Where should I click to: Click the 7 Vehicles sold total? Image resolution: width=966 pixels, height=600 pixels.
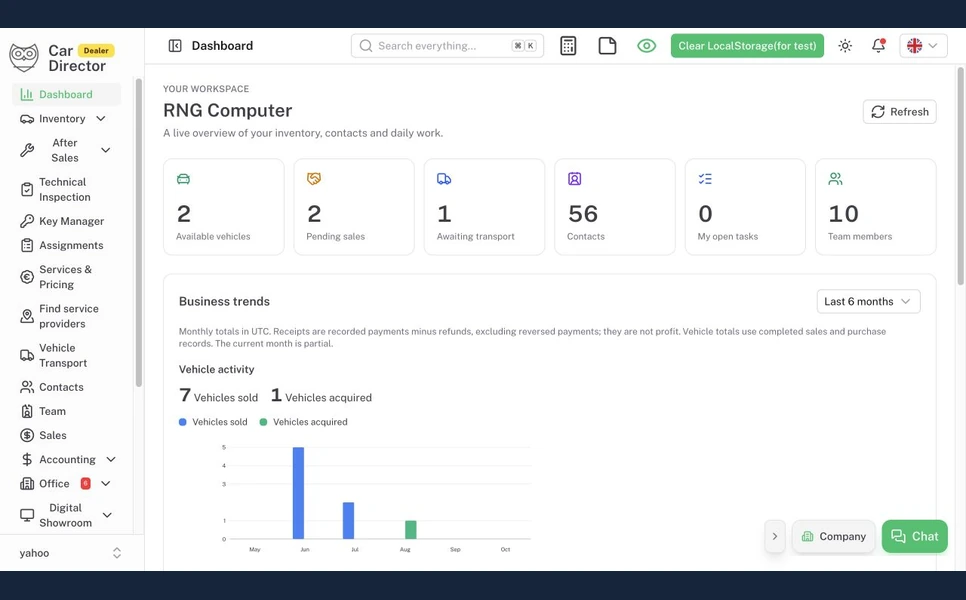click(x=218, y=395)
